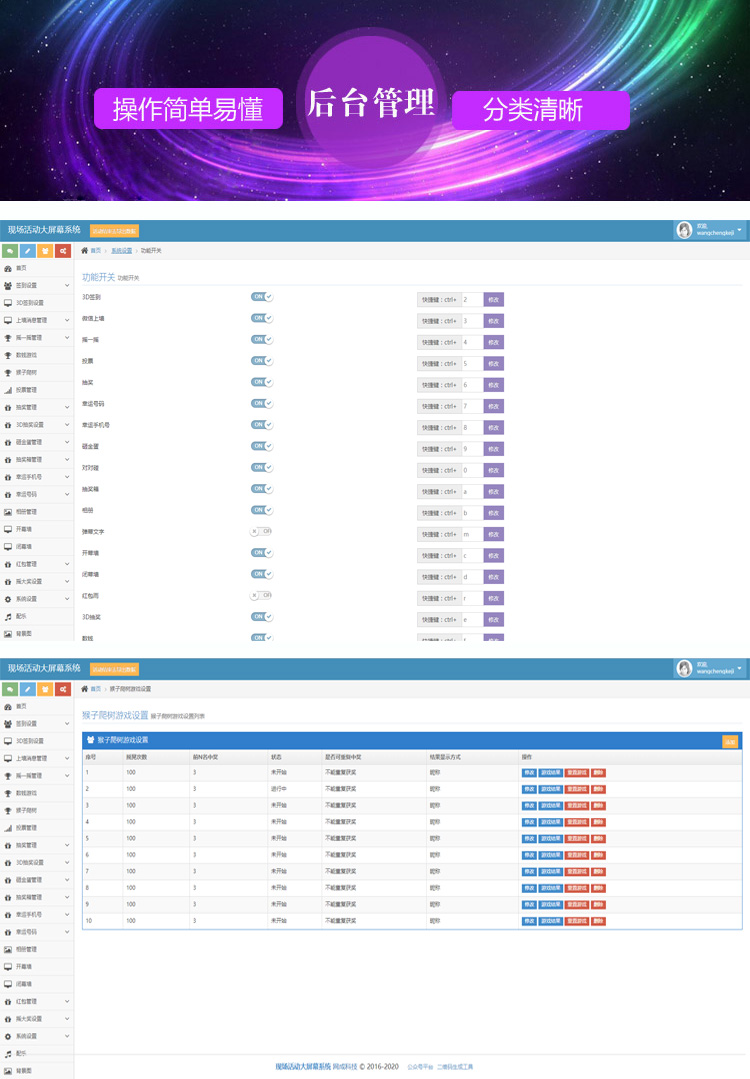Click the 系统设置 link in the breadcrumb
Screen dimensions: 750x1079
coord(121,251)
